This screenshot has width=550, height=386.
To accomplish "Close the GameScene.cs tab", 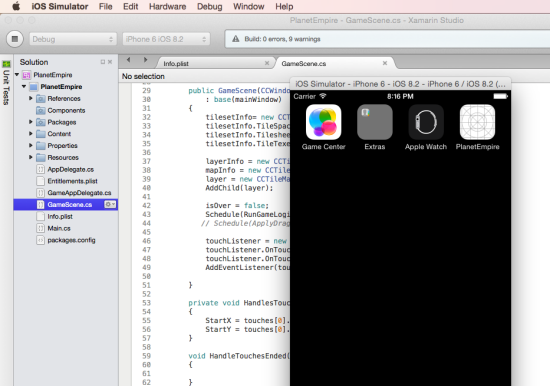I will (x=385, y=63).
